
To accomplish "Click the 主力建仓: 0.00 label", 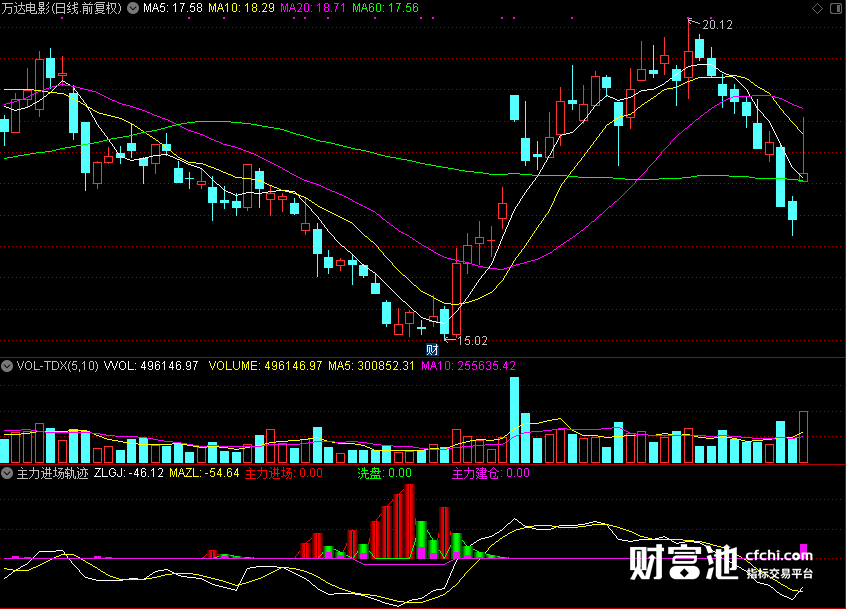I will 490,473.
